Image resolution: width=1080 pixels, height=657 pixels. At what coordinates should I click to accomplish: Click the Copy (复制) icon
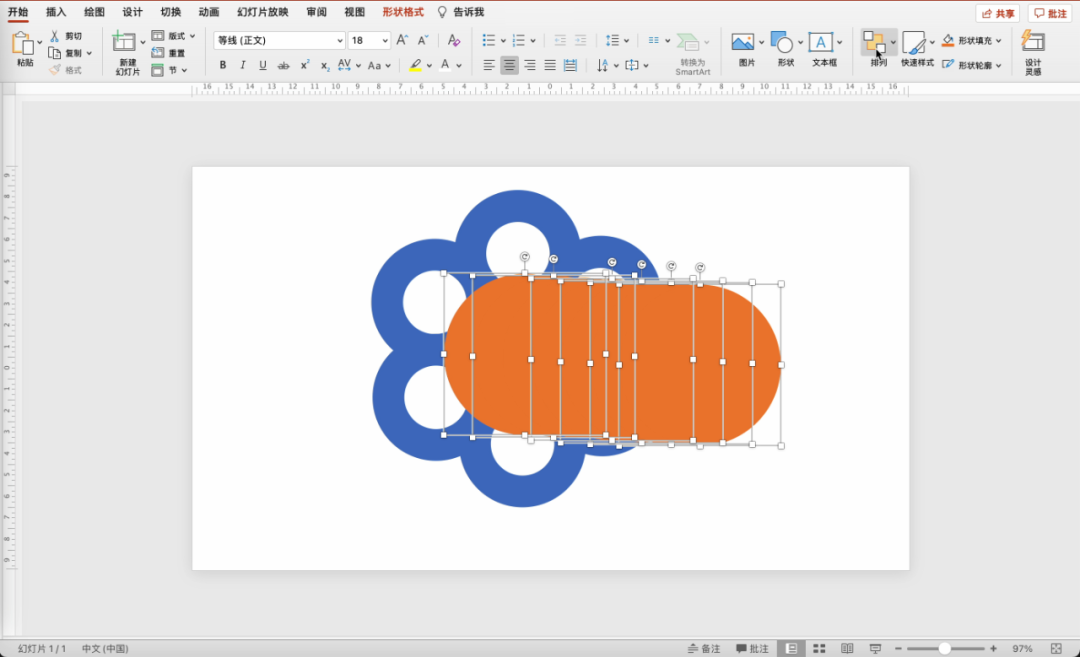[55, 53]
